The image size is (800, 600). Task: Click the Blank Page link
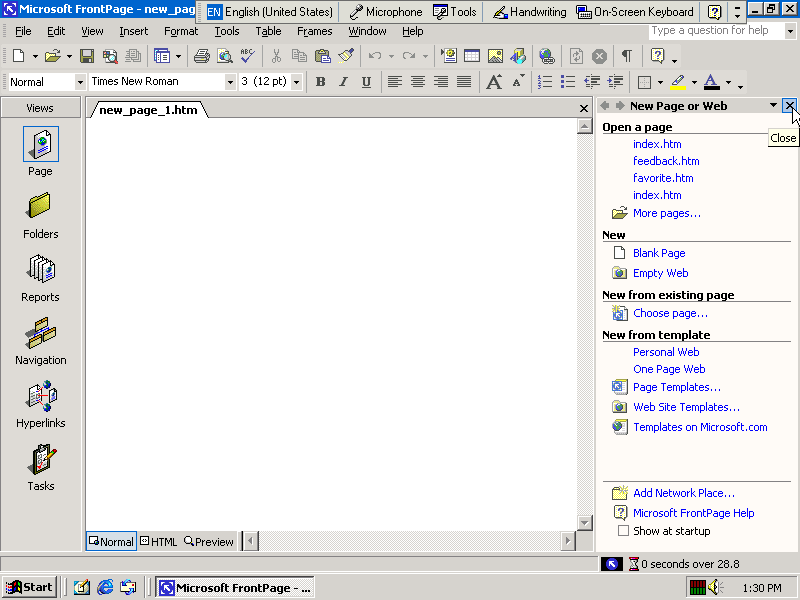coord(659,253)
